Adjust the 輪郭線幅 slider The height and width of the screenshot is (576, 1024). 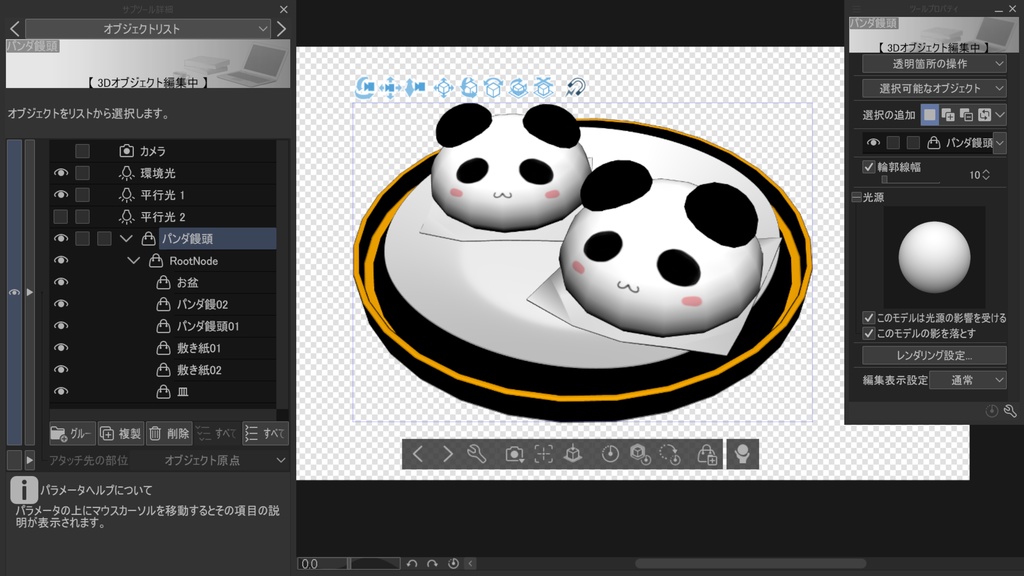(910, 180)
